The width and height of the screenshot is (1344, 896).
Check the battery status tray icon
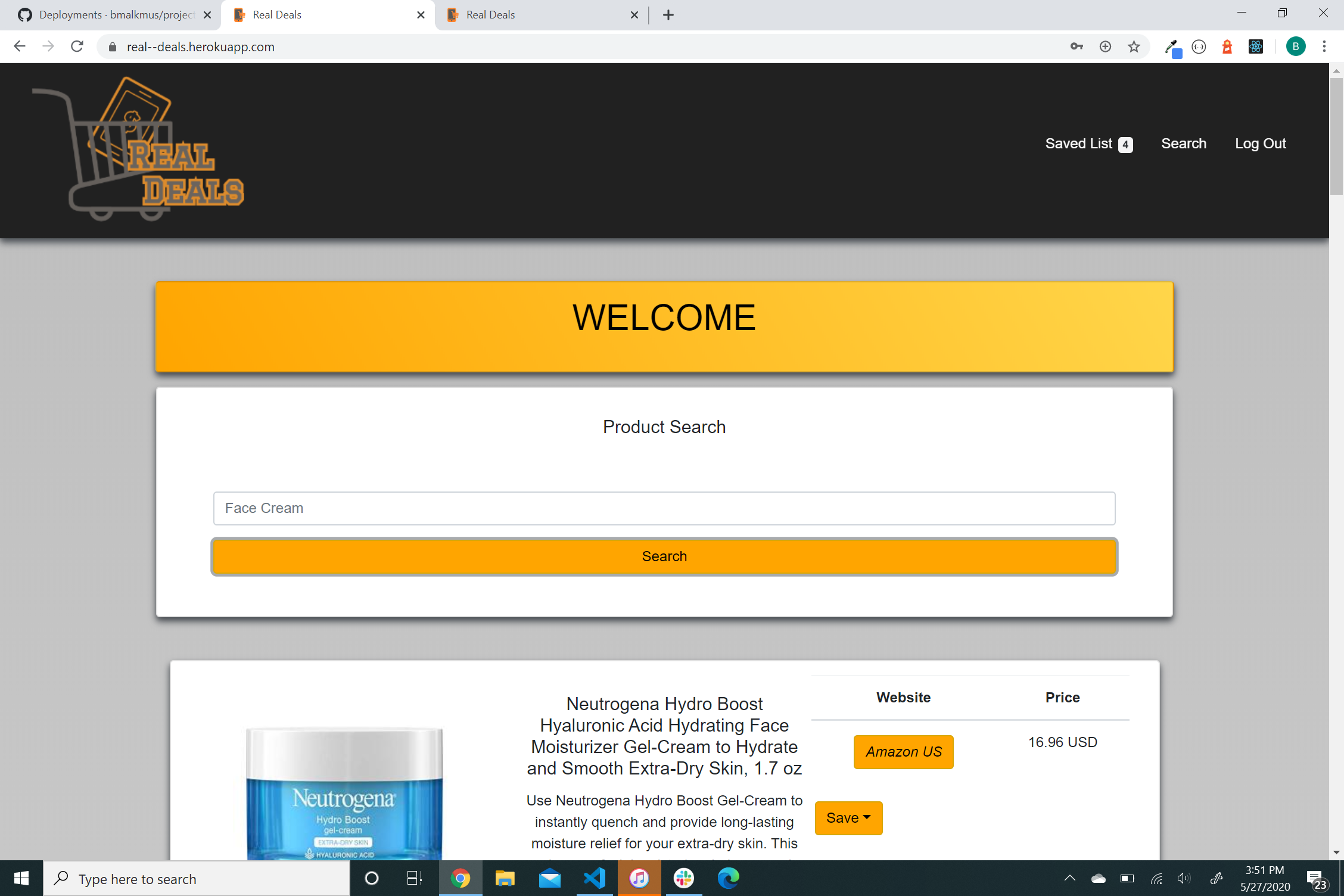[1127, 879]
